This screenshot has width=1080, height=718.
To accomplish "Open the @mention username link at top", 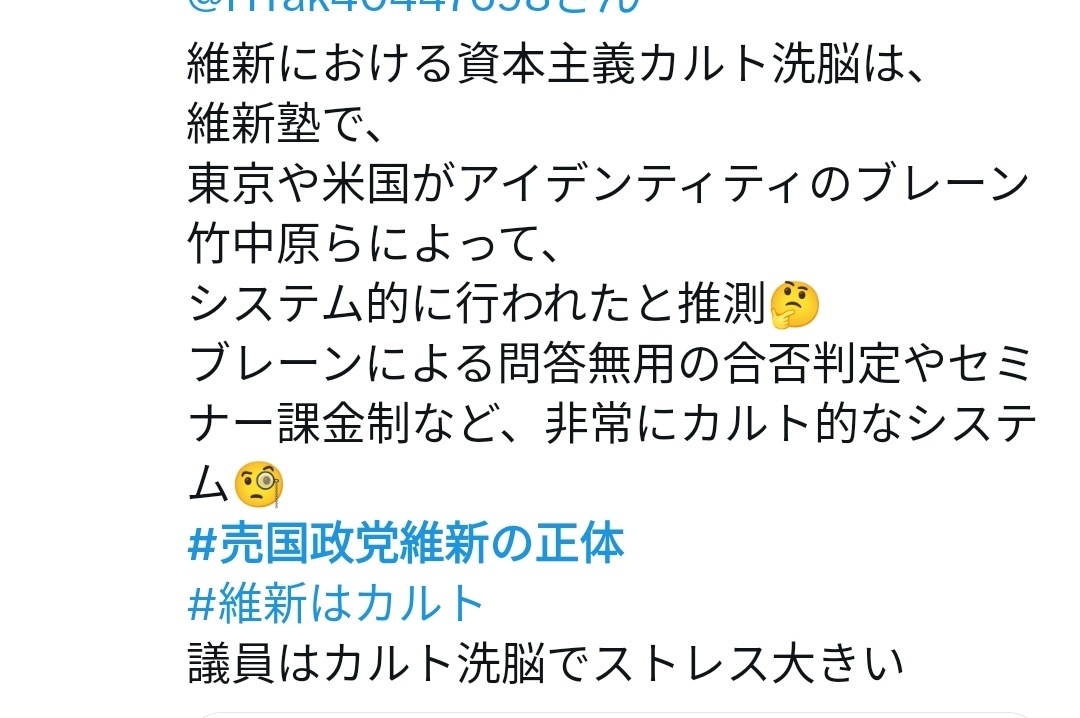I will (413, 6).
